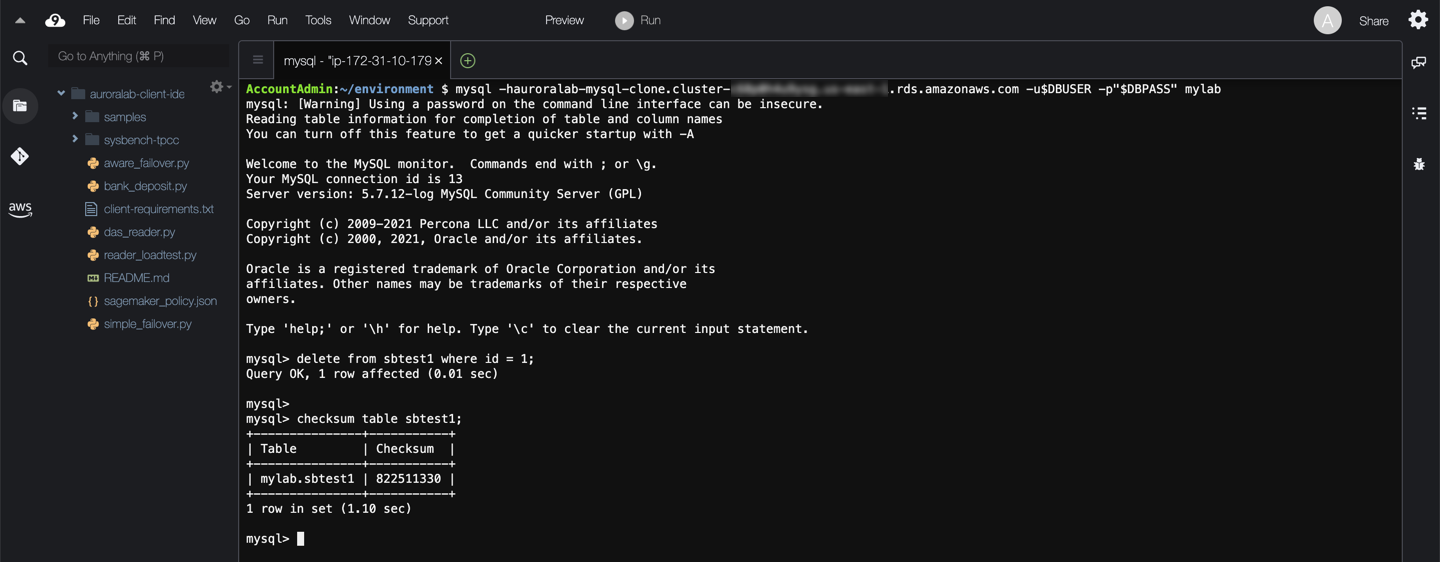Open the Debugger bug icon
This screenshot has height=562, width=1440.
(x=1418, y=164)
